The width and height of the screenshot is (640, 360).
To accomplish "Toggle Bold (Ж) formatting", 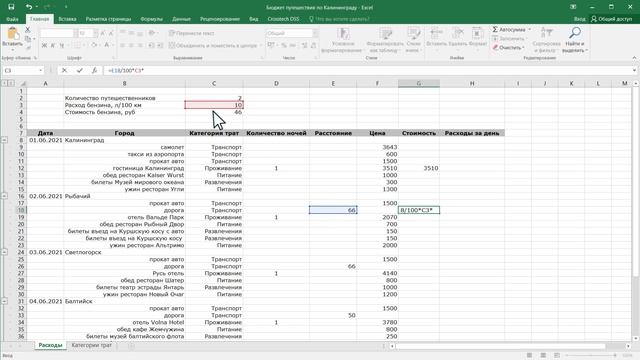I will point(44,45).
